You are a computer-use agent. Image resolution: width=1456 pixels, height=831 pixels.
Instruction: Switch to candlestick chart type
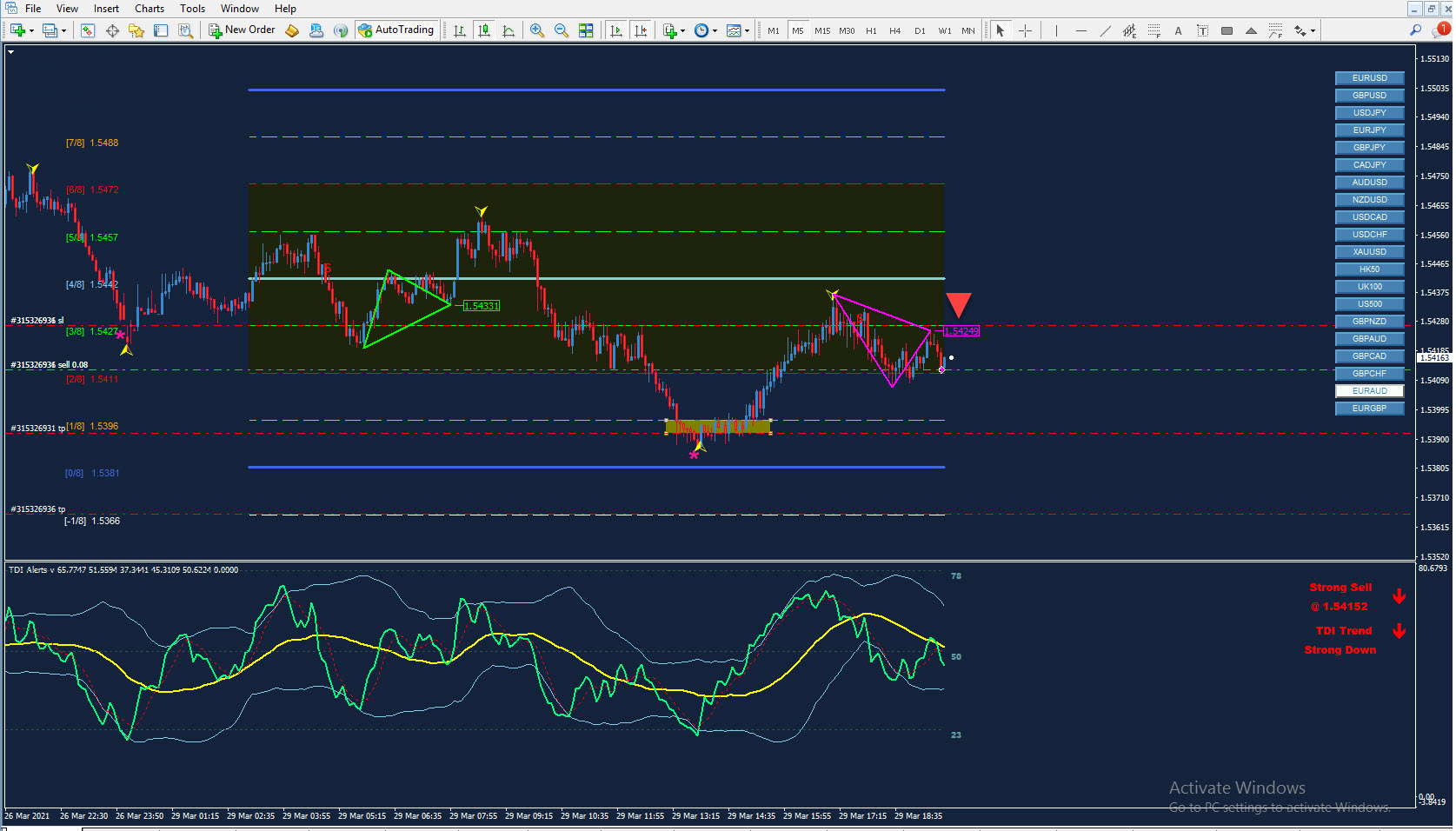point(484,30)
